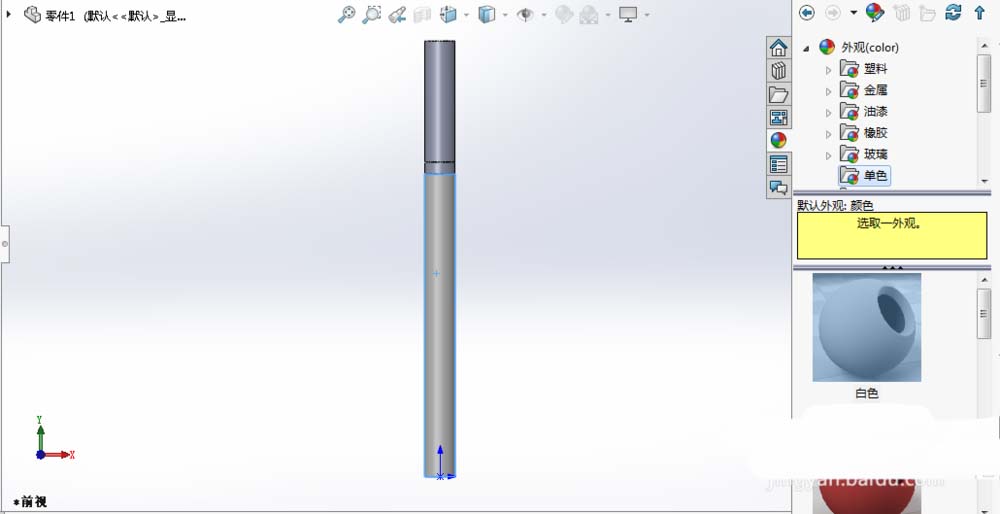This screenshot has width=1000, height=514.
Task: Select the dark upper cylinder section of the part
Action: point(439,101)
